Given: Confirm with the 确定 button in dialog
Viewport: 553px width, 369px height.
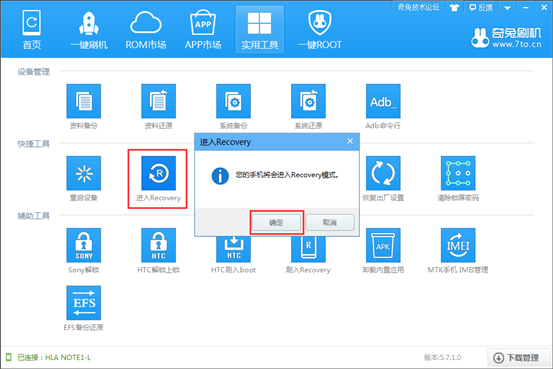Looking at the screenshot, I should coord(276,223).
